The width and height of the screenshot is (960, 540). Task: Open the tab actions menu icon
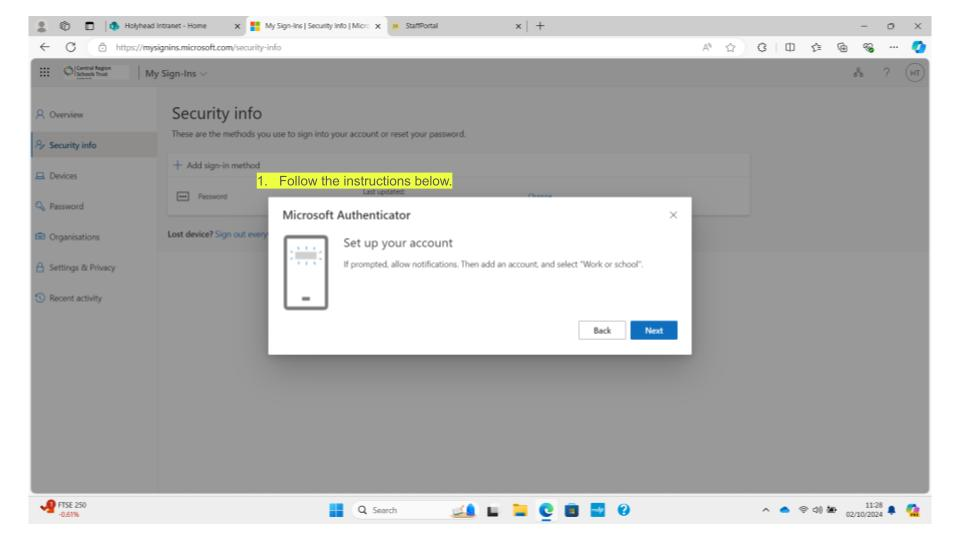tap(90, 26)
